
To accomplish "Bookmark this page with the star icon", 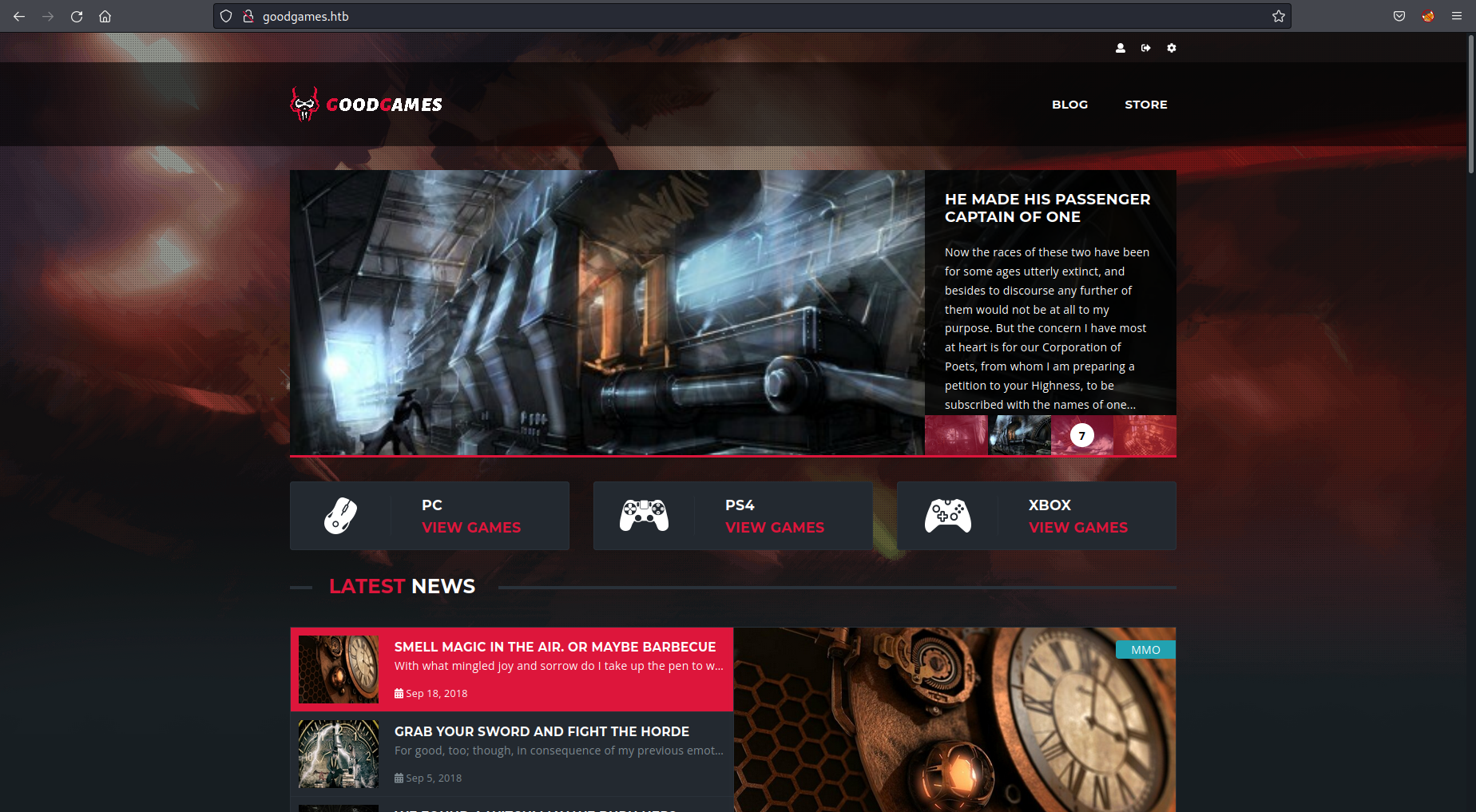I will (1279, 16).
